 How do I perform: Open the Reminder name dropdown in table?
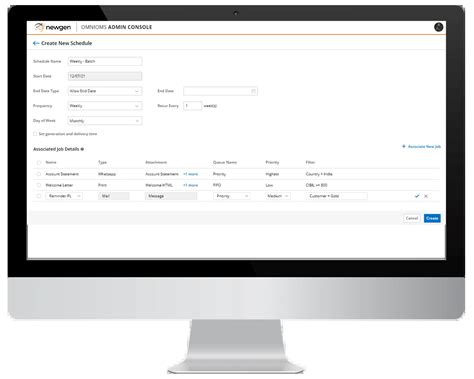64,196
